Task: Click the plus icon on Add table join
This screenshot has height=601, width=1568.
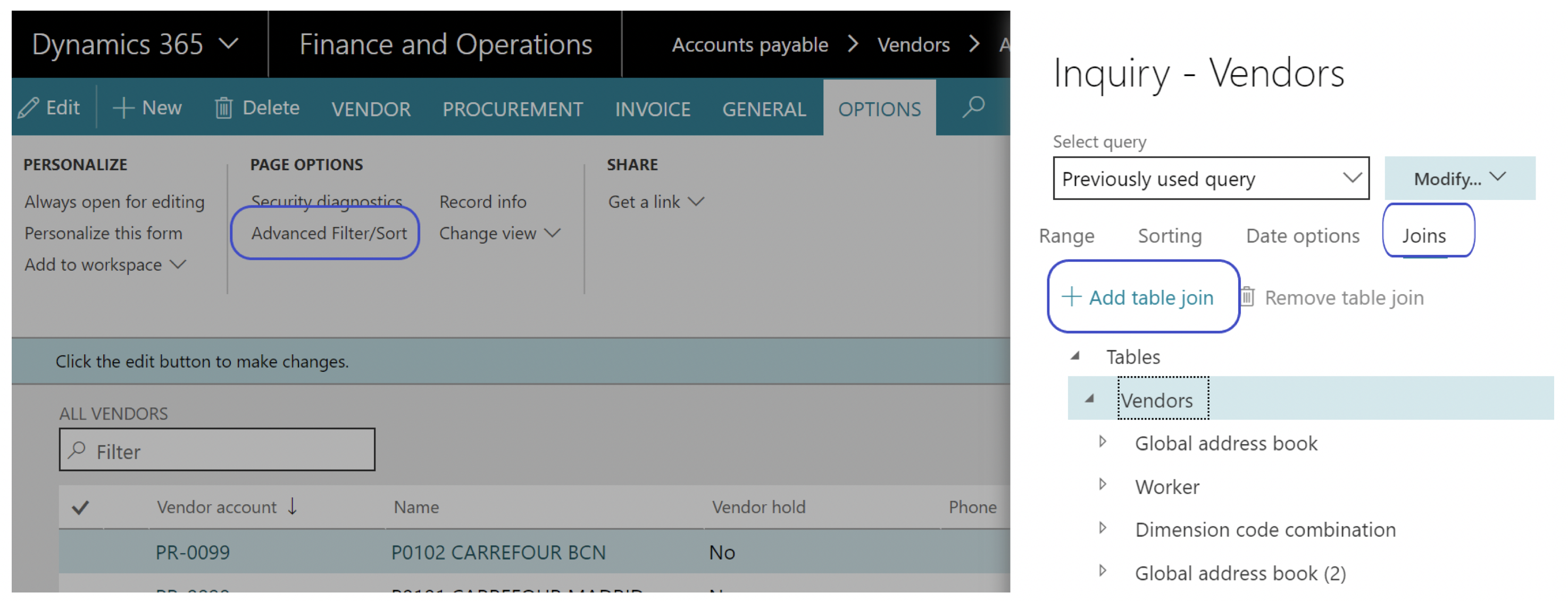Action: tap(1071, 297)
